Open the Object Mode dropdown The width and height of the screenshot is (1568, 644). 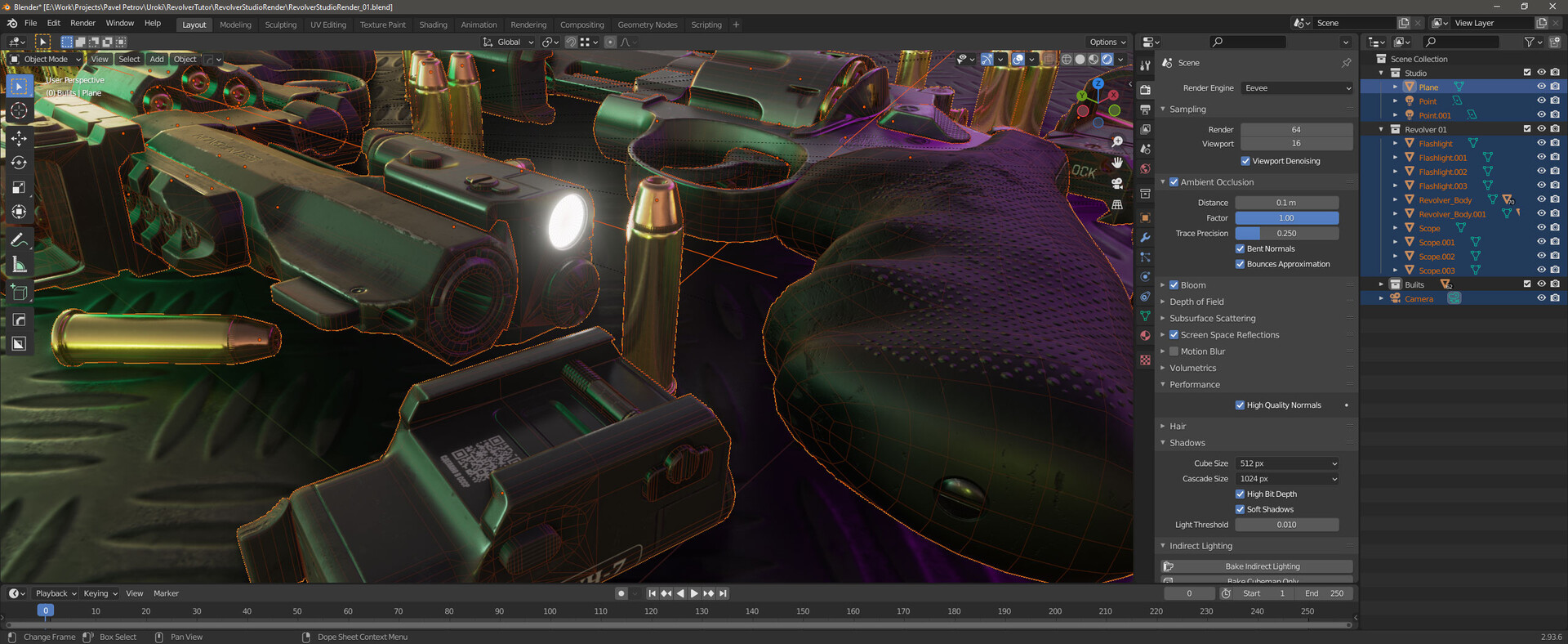coord(46,59)
